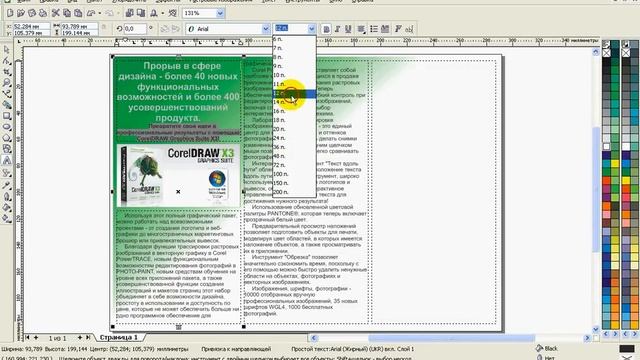Open the undo history dropdown arrow
Image resolution: width=640 pixels, height=360 pixels.
(99, 13)
